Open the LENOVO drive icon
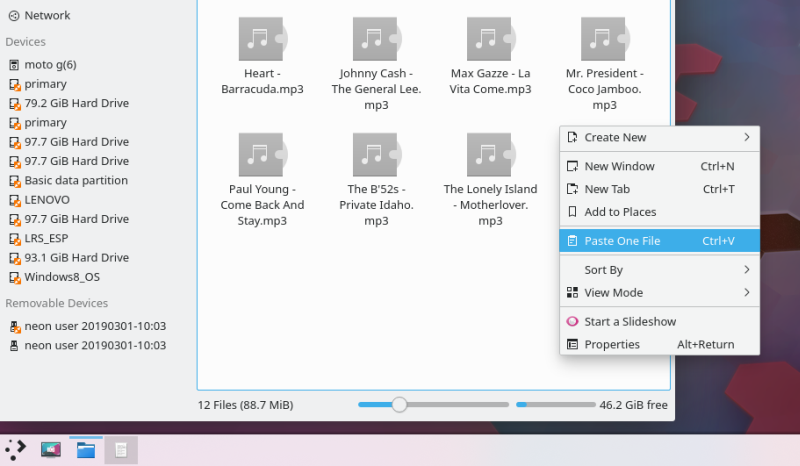Viewport: 800px width, 466px height. pos(14,200)
